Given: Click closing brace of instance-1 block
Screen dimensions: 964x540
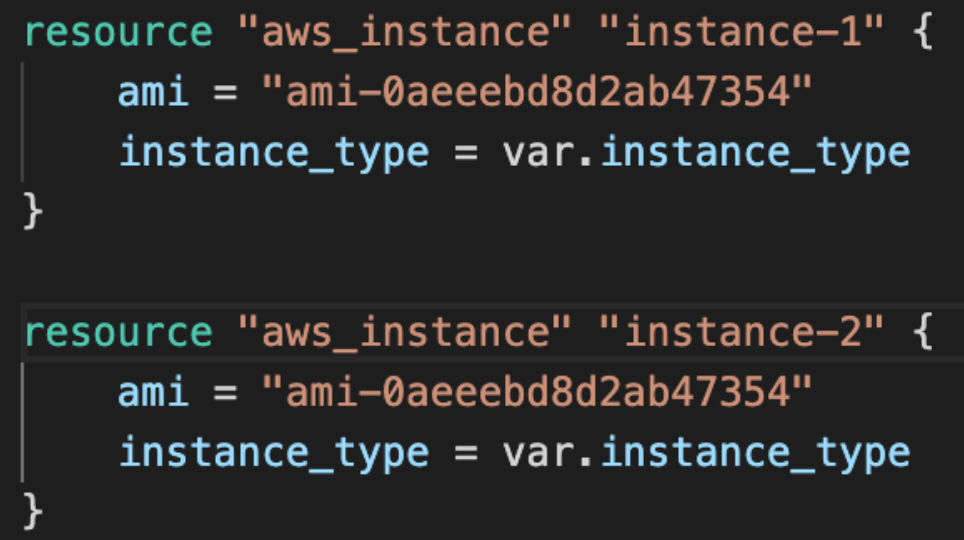Looking at the screenshot, I should pyautogui.click(x=33, y=212).
